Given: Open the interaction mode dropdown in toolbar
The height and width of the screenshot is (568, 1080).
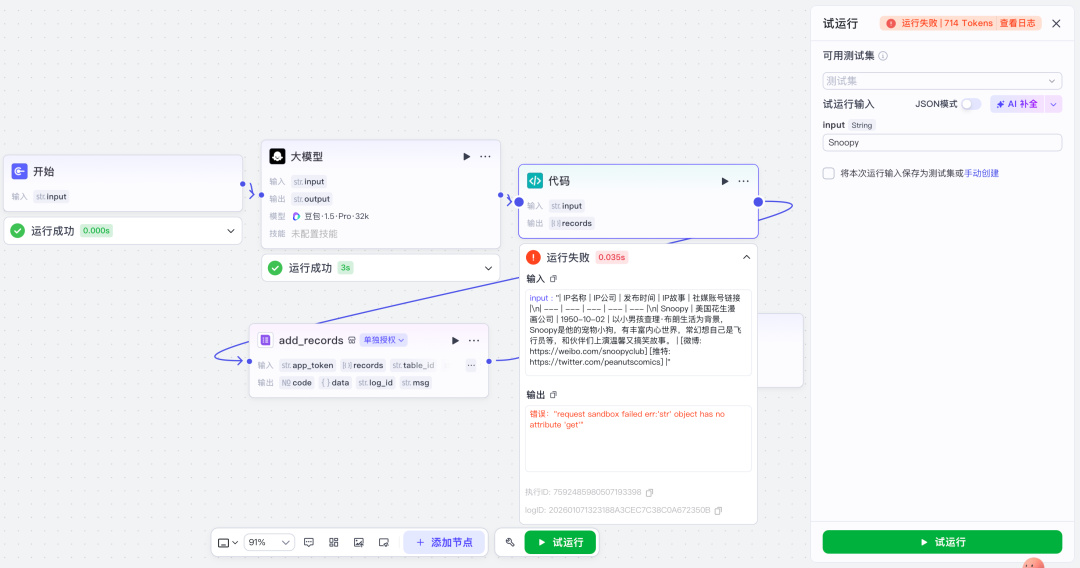Looking at the screenshot, I should point(228,543).
